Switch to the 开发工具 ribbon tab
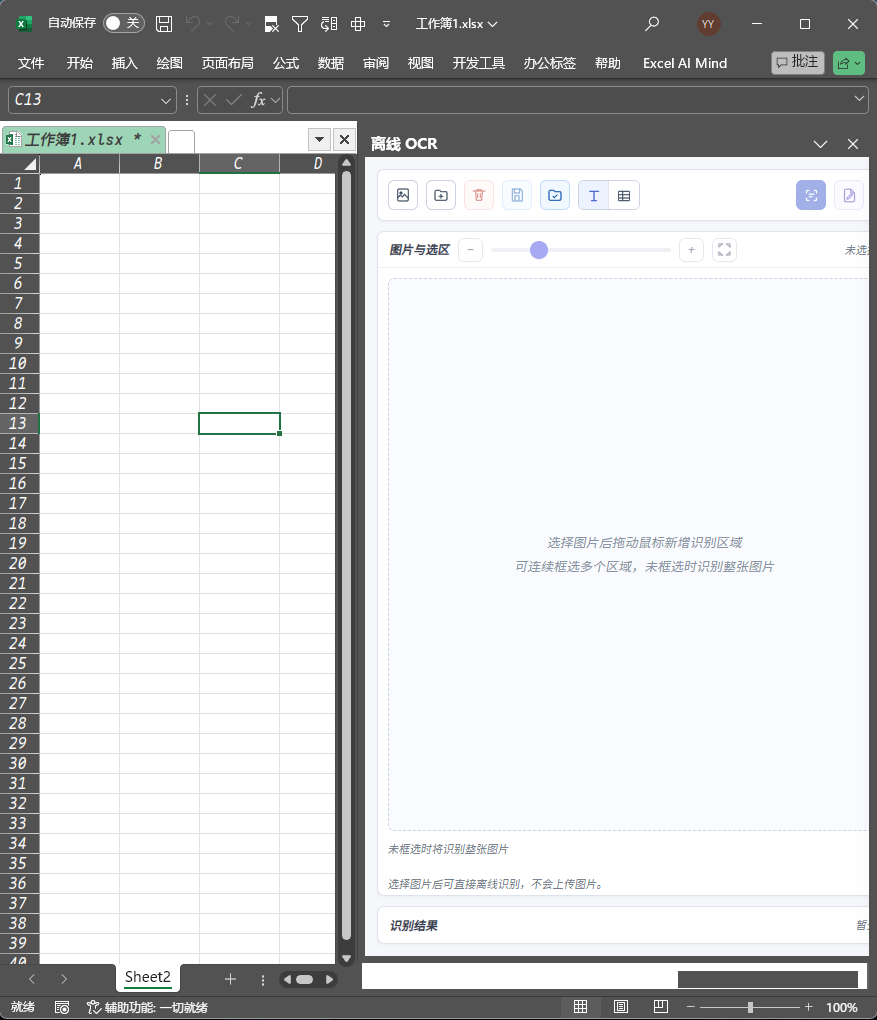 click(478, 63)
